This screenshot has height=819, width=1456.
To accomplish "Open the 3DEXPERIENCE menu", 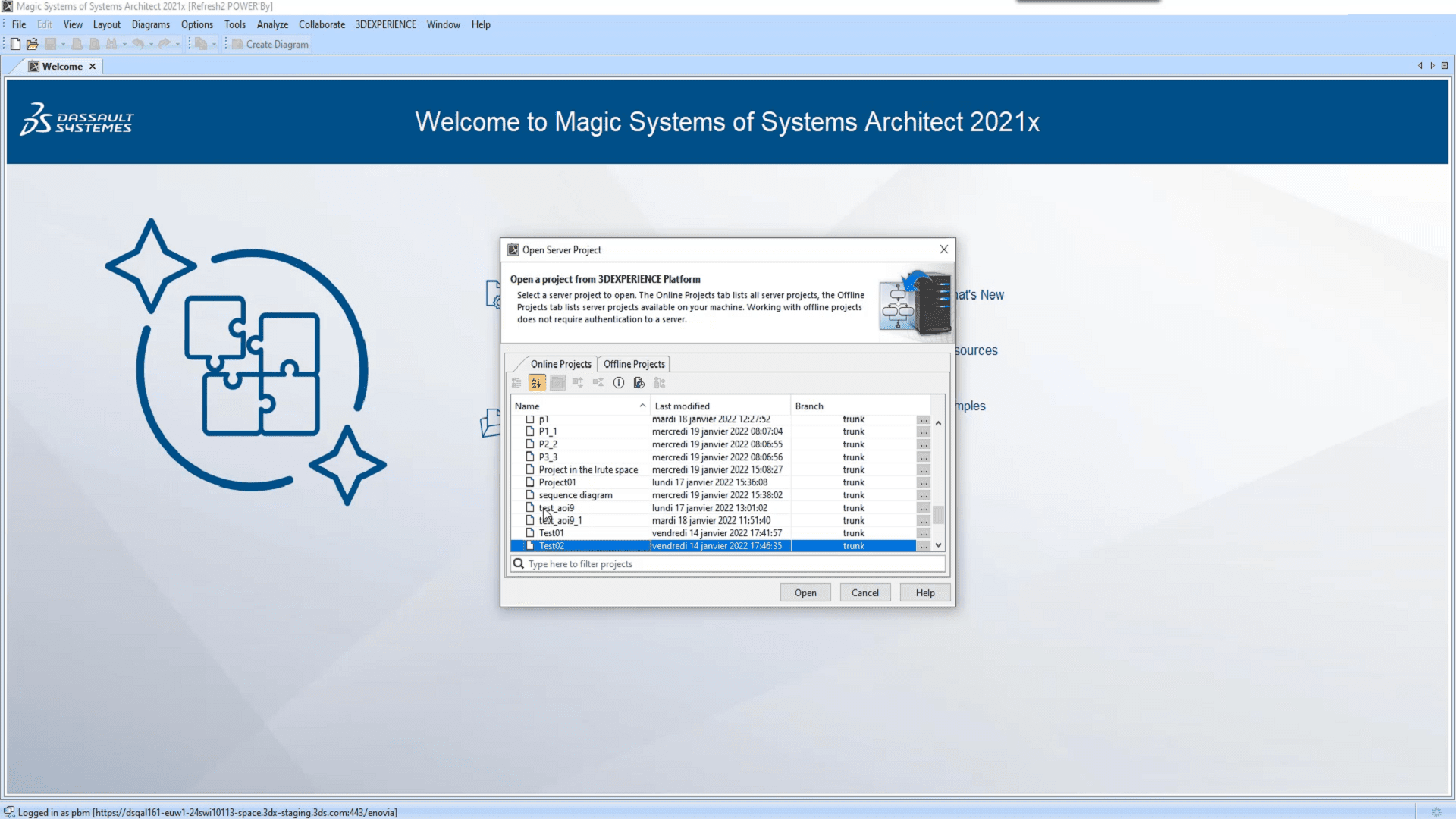I will 385,24.
